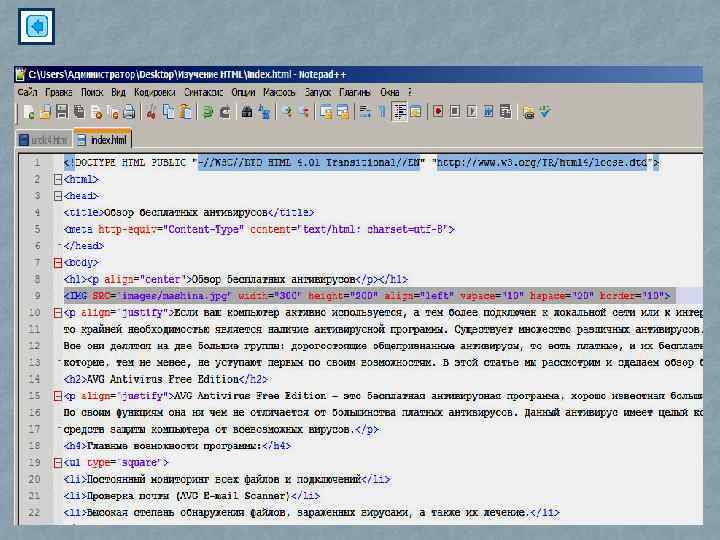Stop macro recording with square icon

point(455,112)
